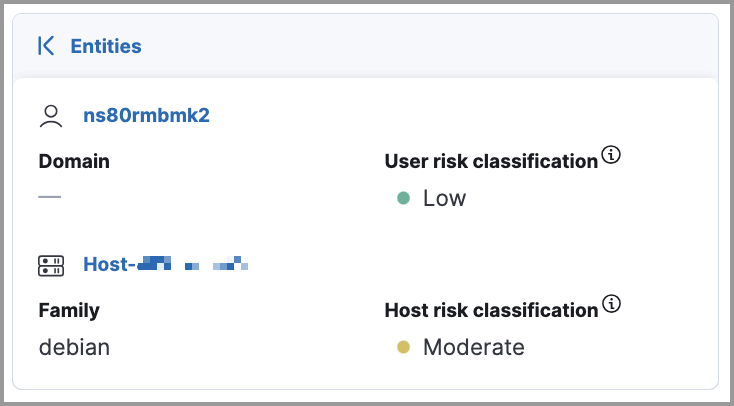Click the green Low risk dot
Screen dimensions: 734x406
tap(404, 198)
